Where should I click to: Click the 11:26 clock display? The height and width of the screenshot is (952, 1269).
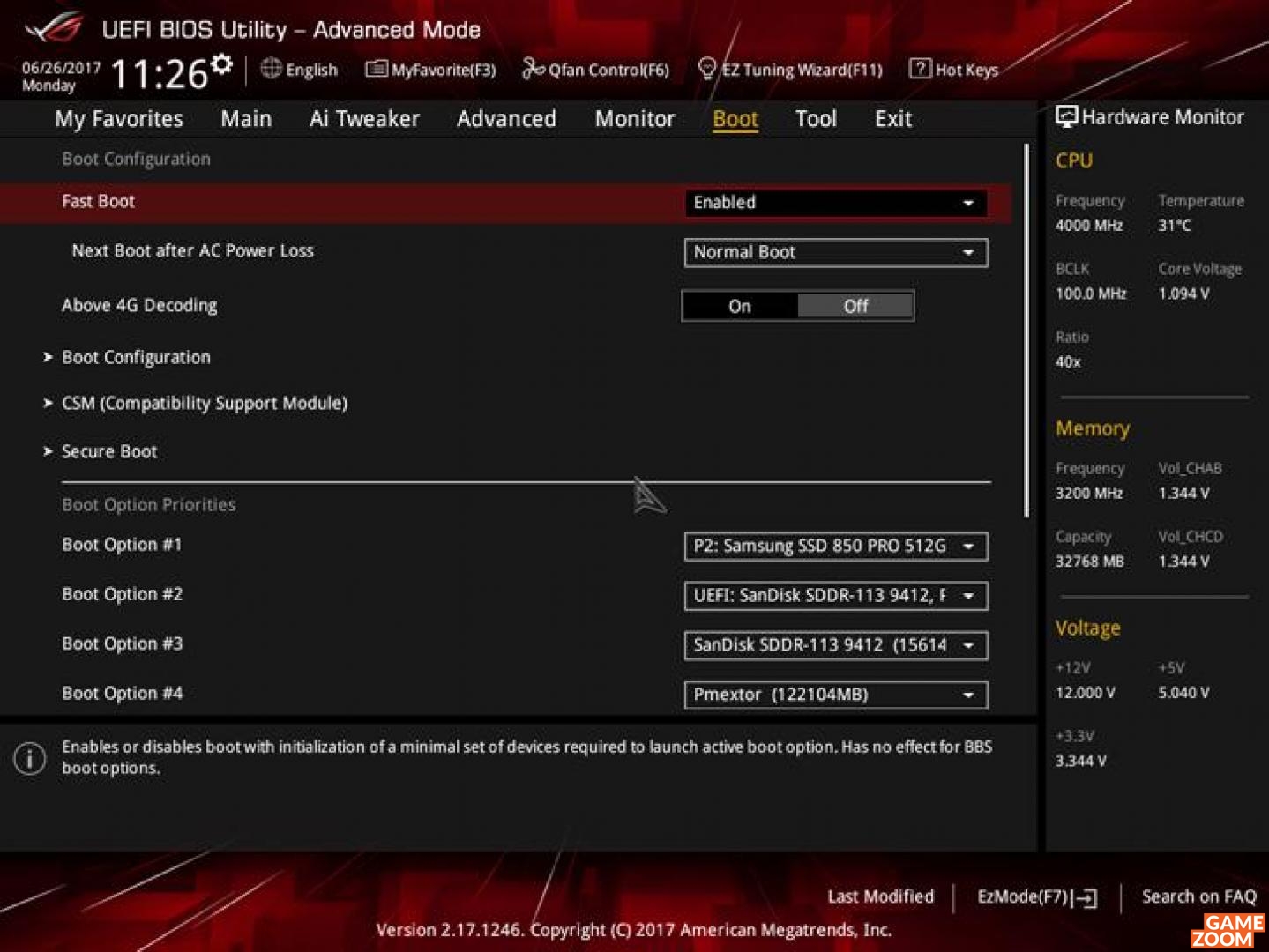pos(159,74)
